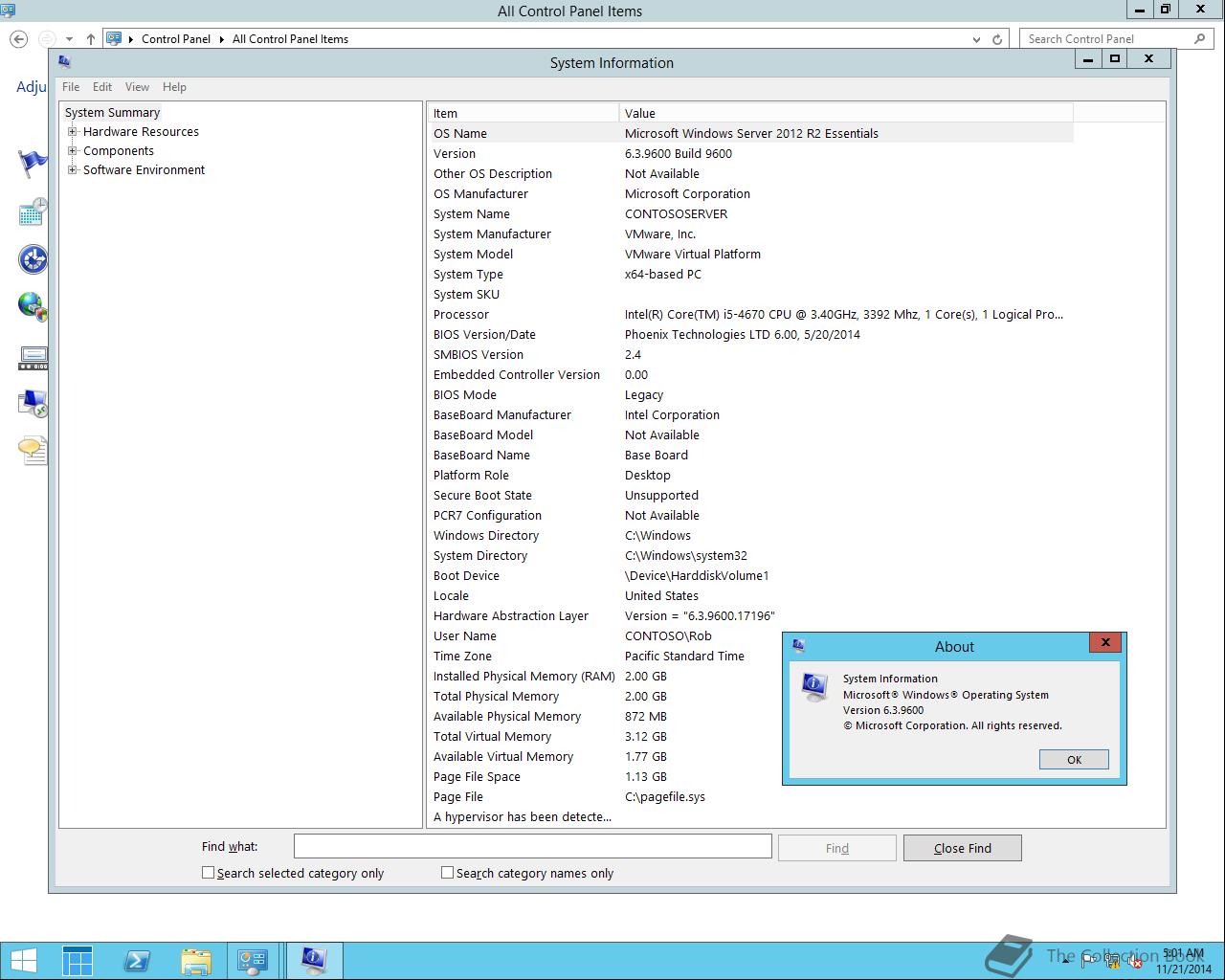
Task: Refresh the Control Panel address bar
Action: tap(997, 39)
